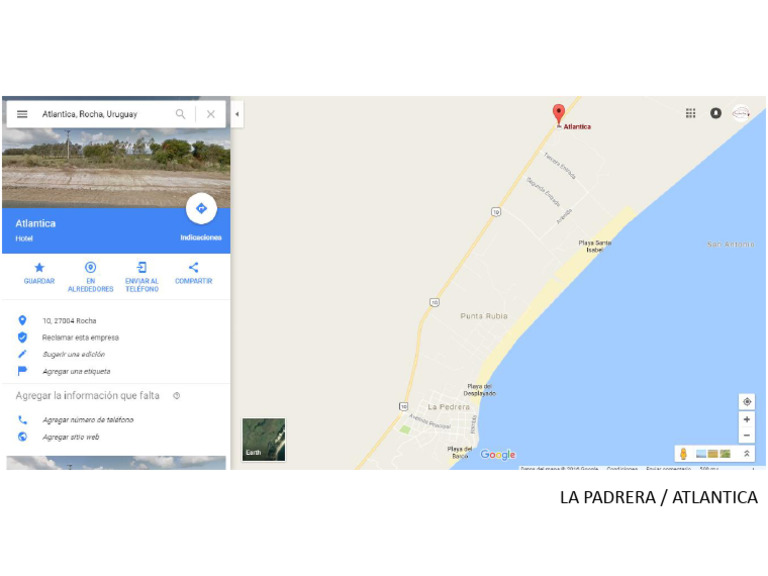Screen dimensions: 768x576
Task: Open the notifications bell icon
Action: tap(716, 113)
